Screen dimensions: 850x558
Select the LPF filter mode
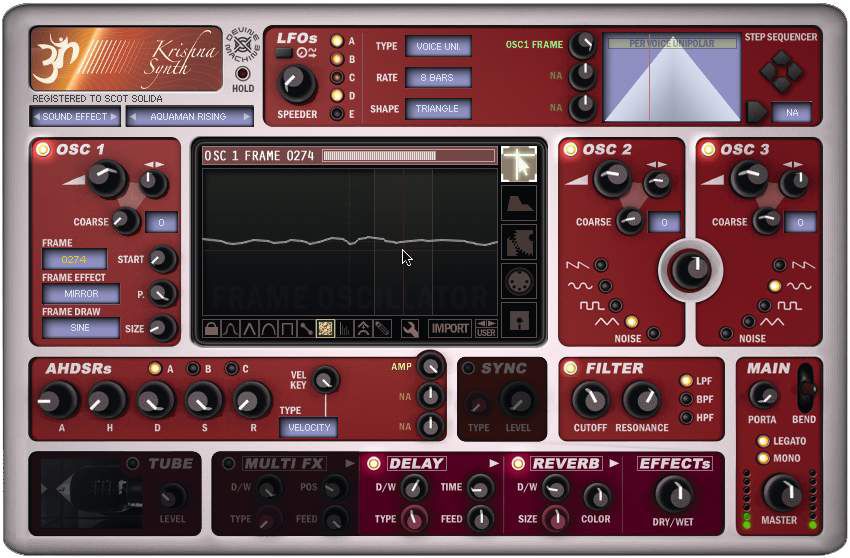point(686,381)
